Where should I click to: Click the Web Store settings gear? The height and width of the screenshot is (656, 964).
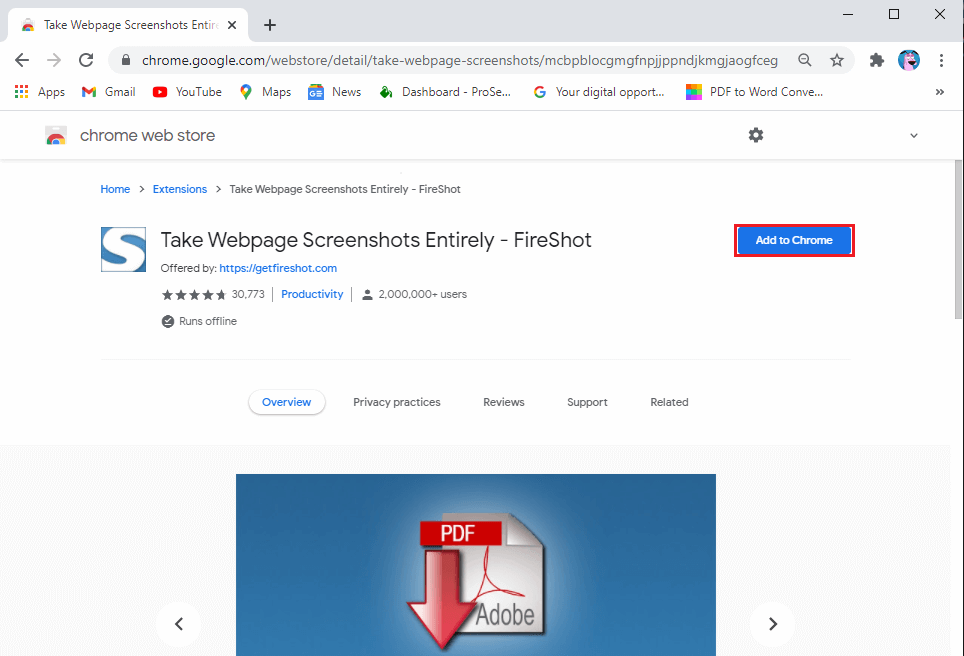(x=755, y=135)
